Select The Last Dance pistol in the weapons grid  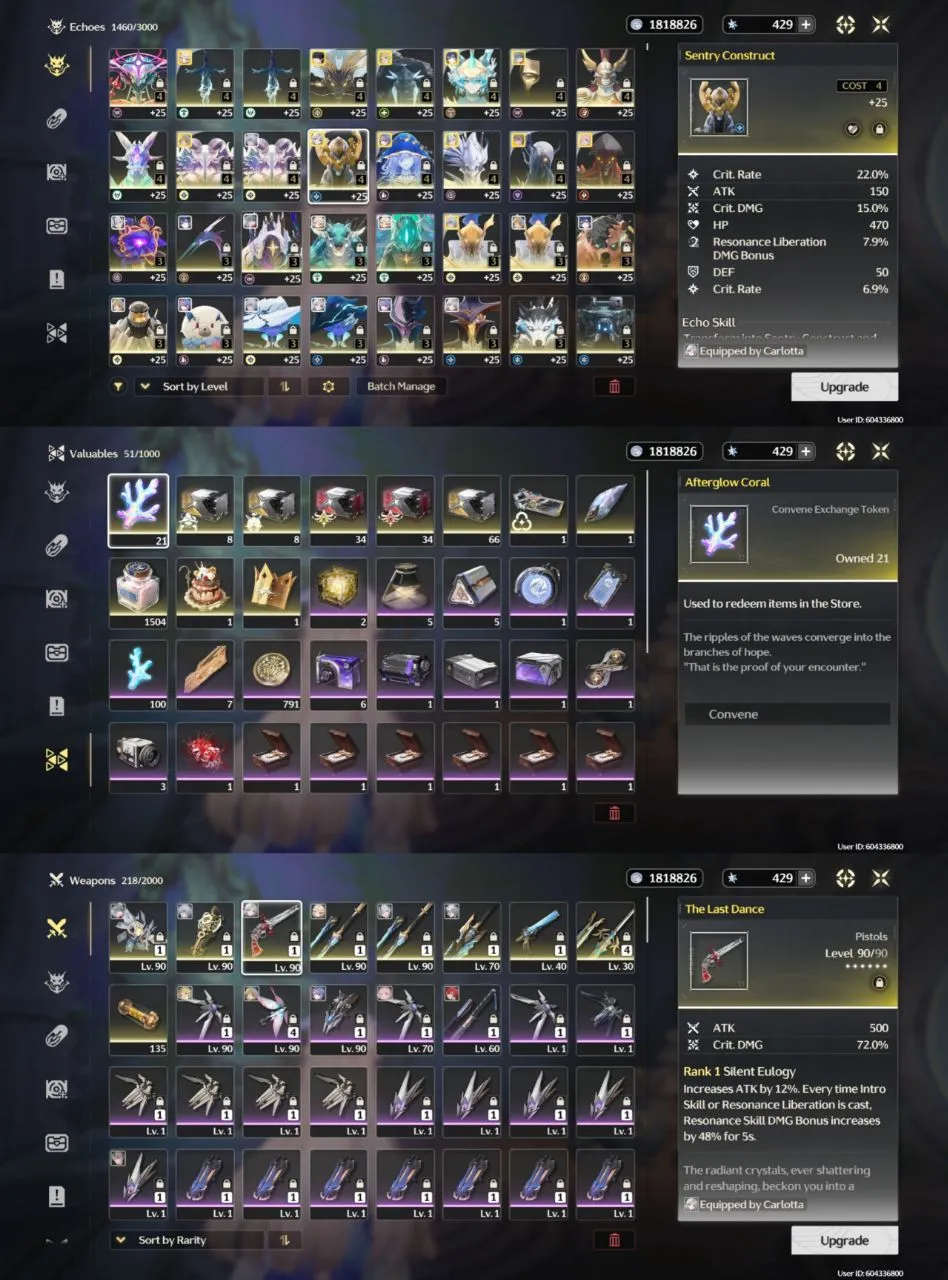(x=271, y=938)
